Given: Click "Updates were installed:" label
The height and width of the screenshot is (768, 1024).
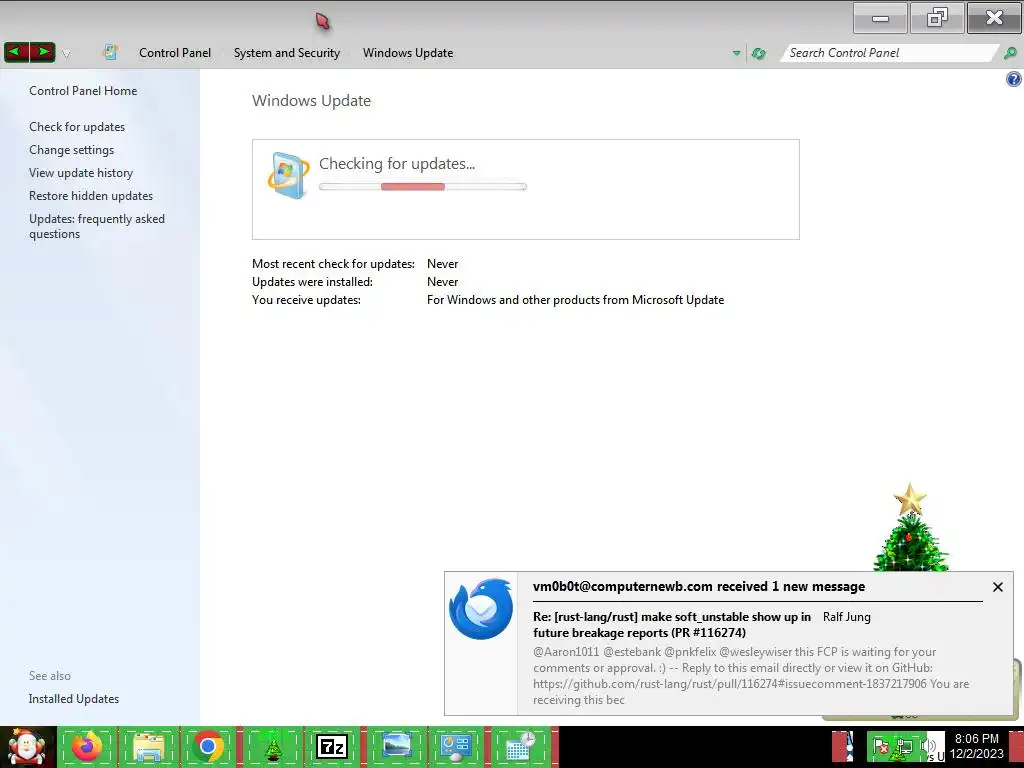Looking at the screenshot, I should click(x=312, y=281).
